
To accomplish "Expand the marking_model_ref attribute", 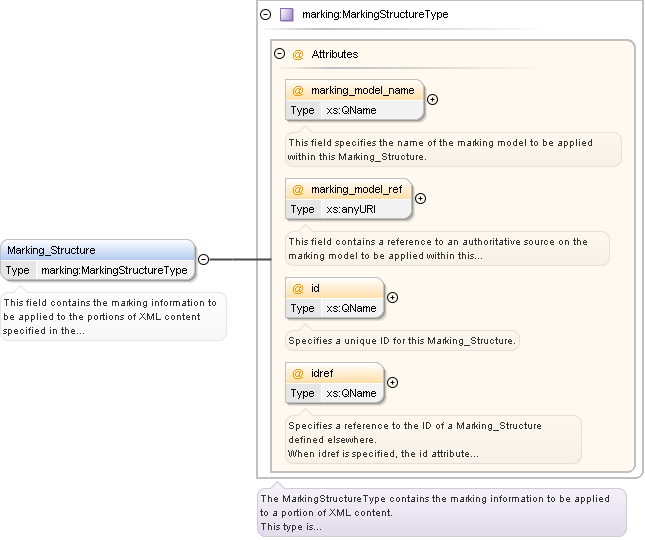I will [420, 198].
